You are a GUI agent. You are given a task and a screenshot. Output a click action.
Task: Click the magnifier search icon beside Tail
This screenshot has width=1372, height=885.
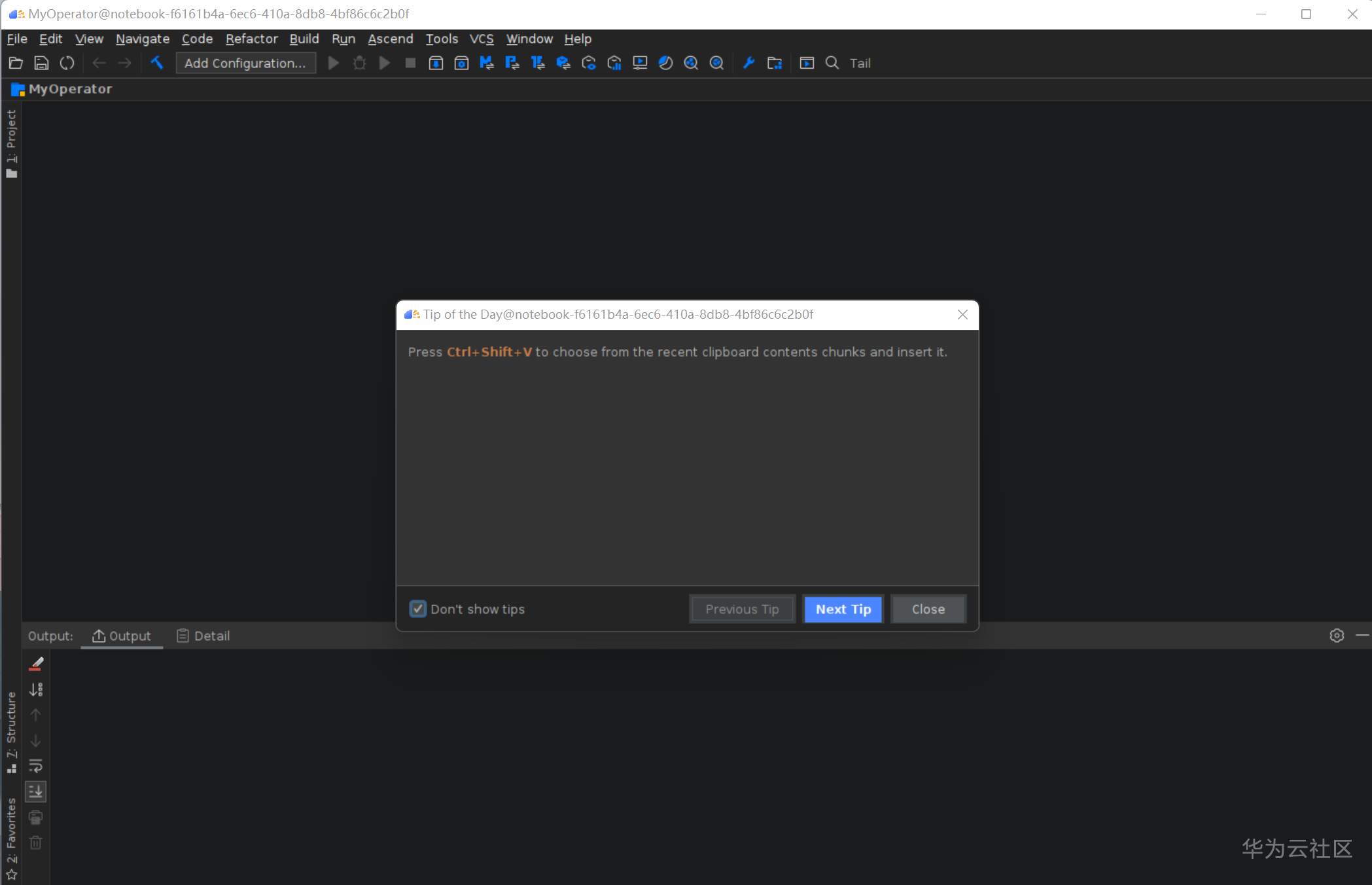click(832, 63)
